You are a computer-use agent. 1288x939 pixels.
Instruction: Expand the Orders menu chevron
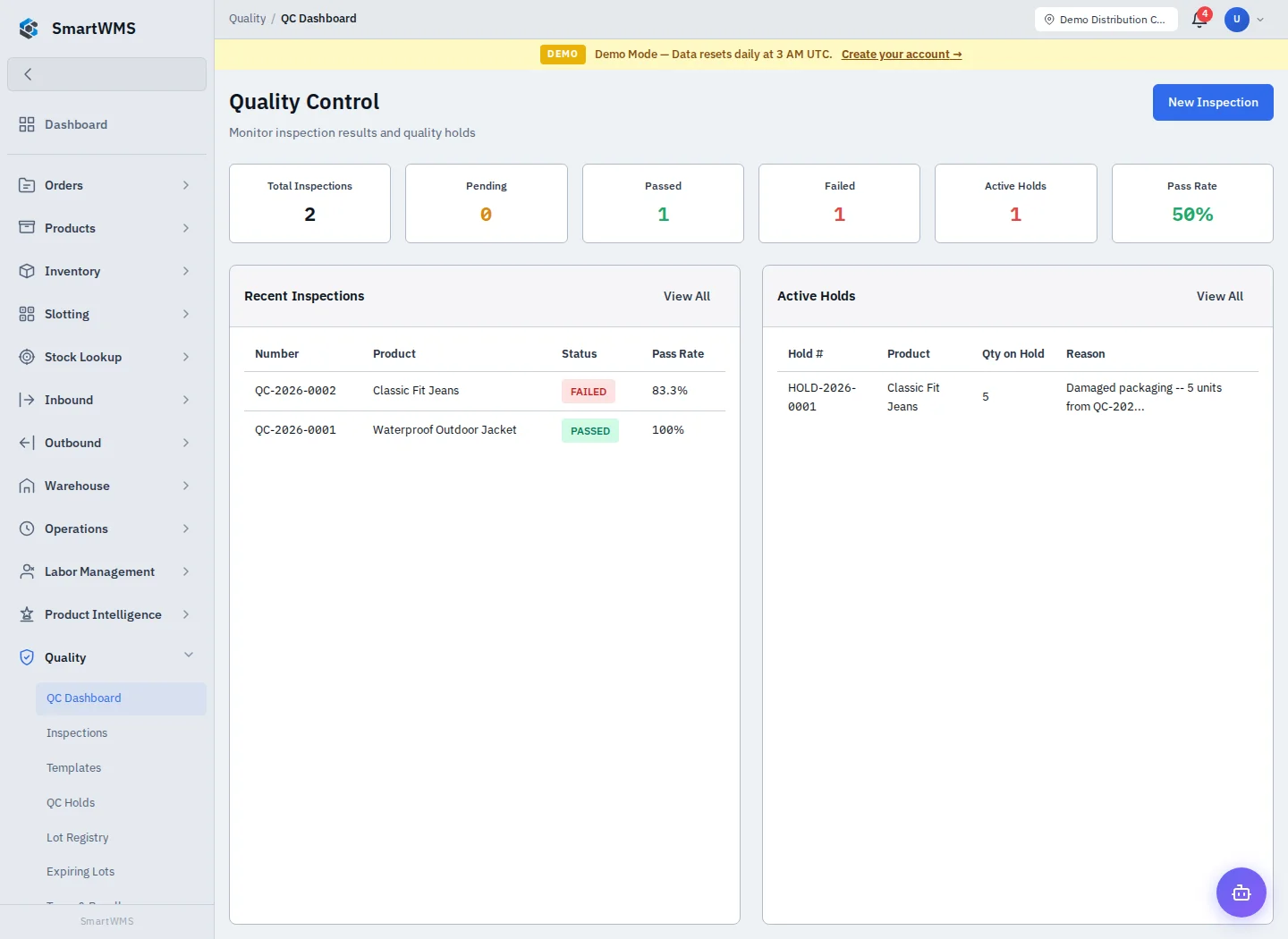186,185
